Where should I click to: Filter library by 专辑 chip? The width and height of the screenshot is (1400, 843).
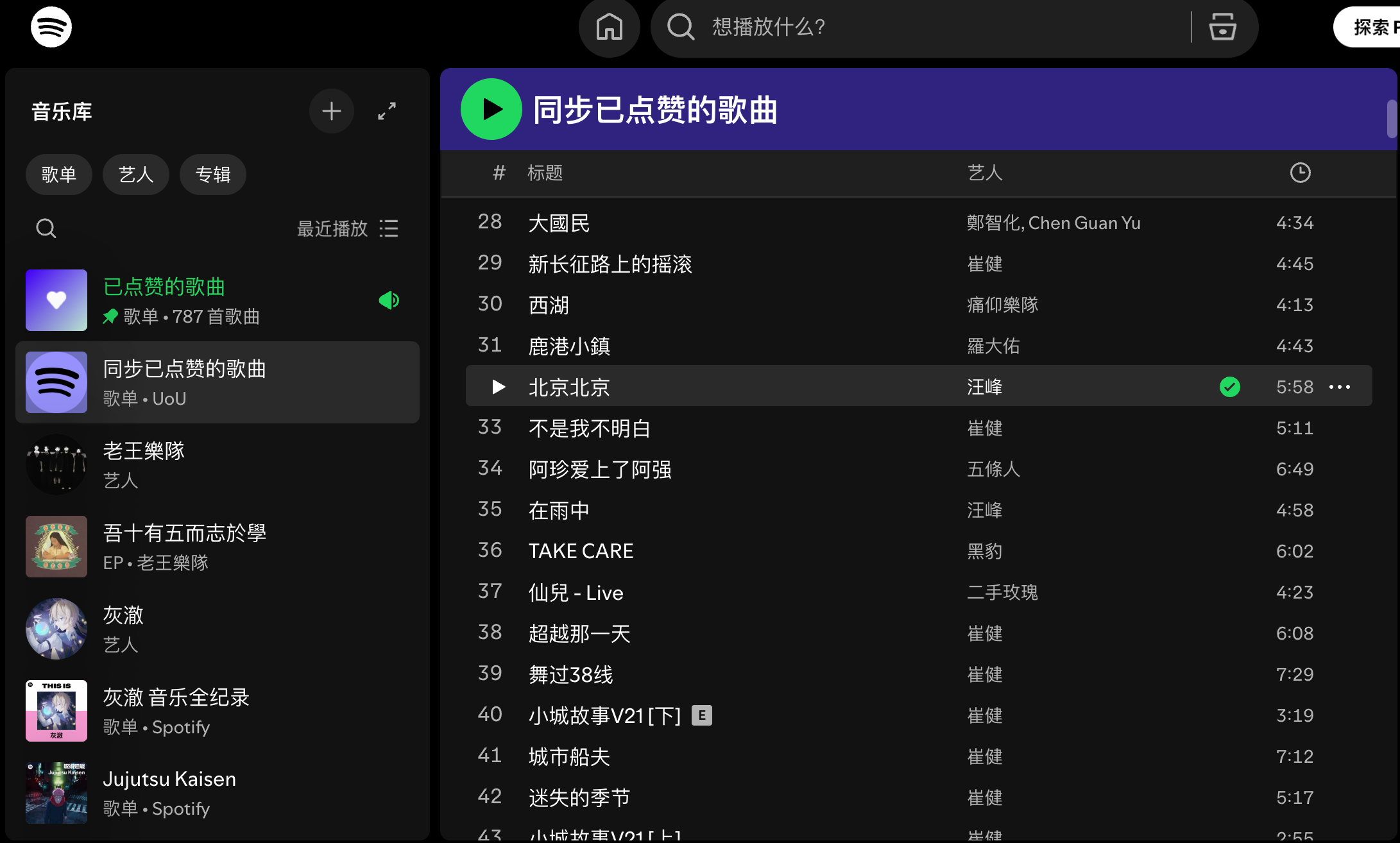[213, 175]
